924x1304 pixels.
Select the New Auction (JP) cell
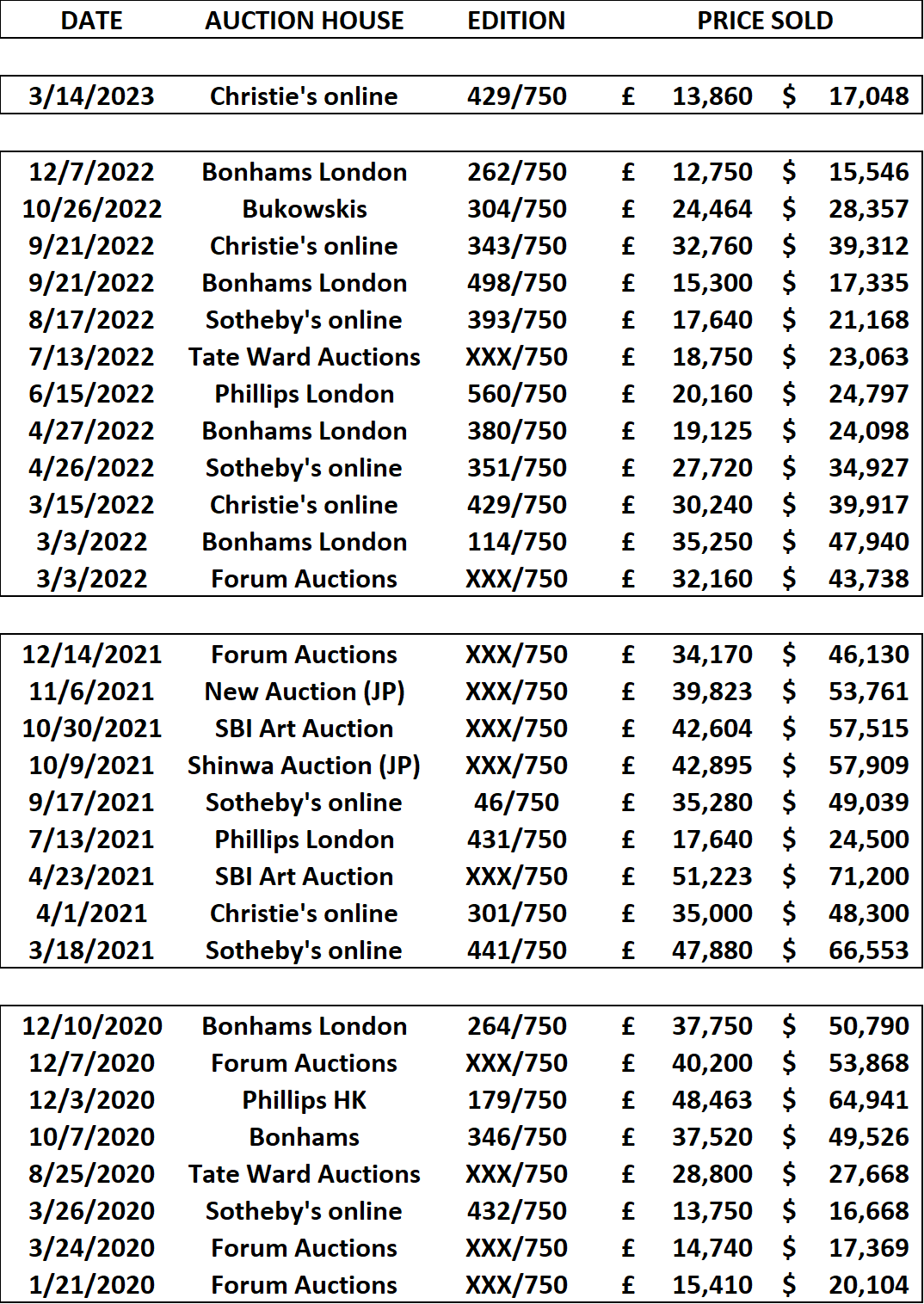pos(305,692)
